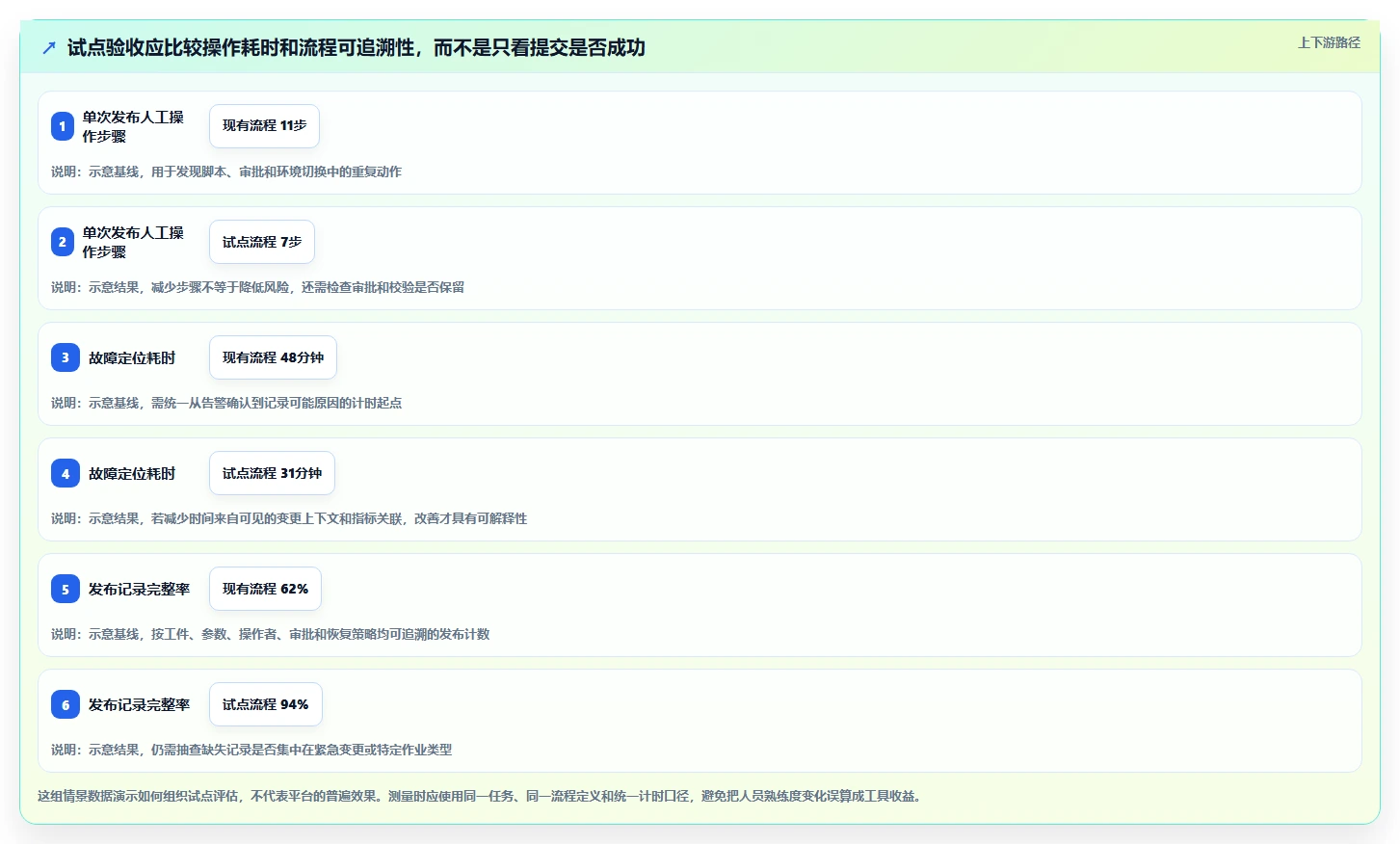Select the 试点流程 7步 chip

[x=262, y=242]
